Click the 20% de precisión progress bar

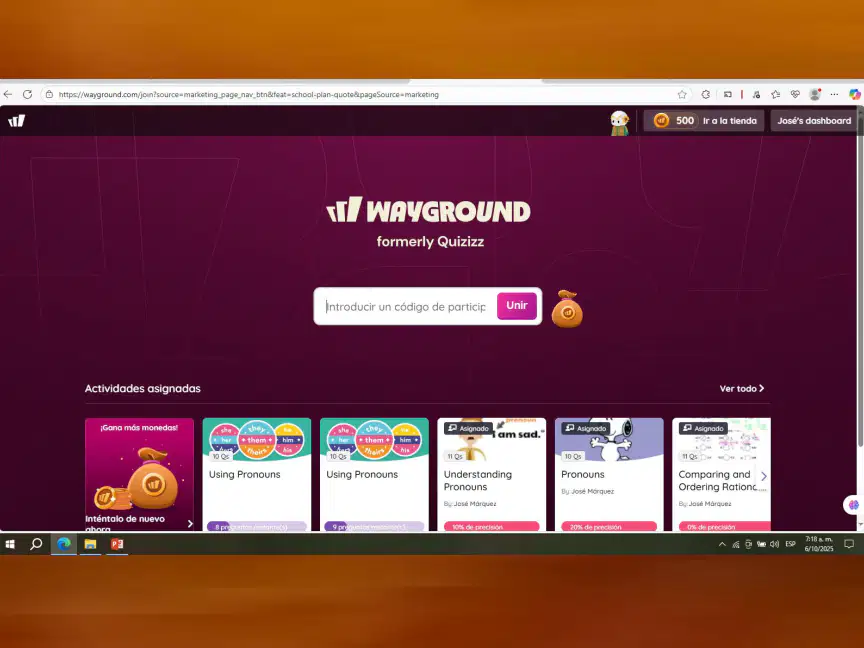click(609, 527)
